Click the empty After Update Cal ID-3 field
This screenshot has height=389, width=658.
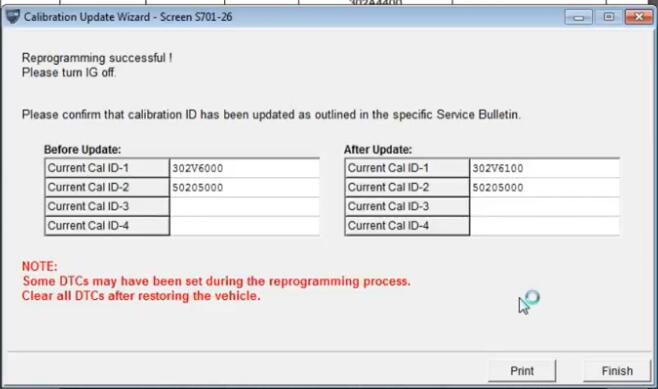coord(545,206)
